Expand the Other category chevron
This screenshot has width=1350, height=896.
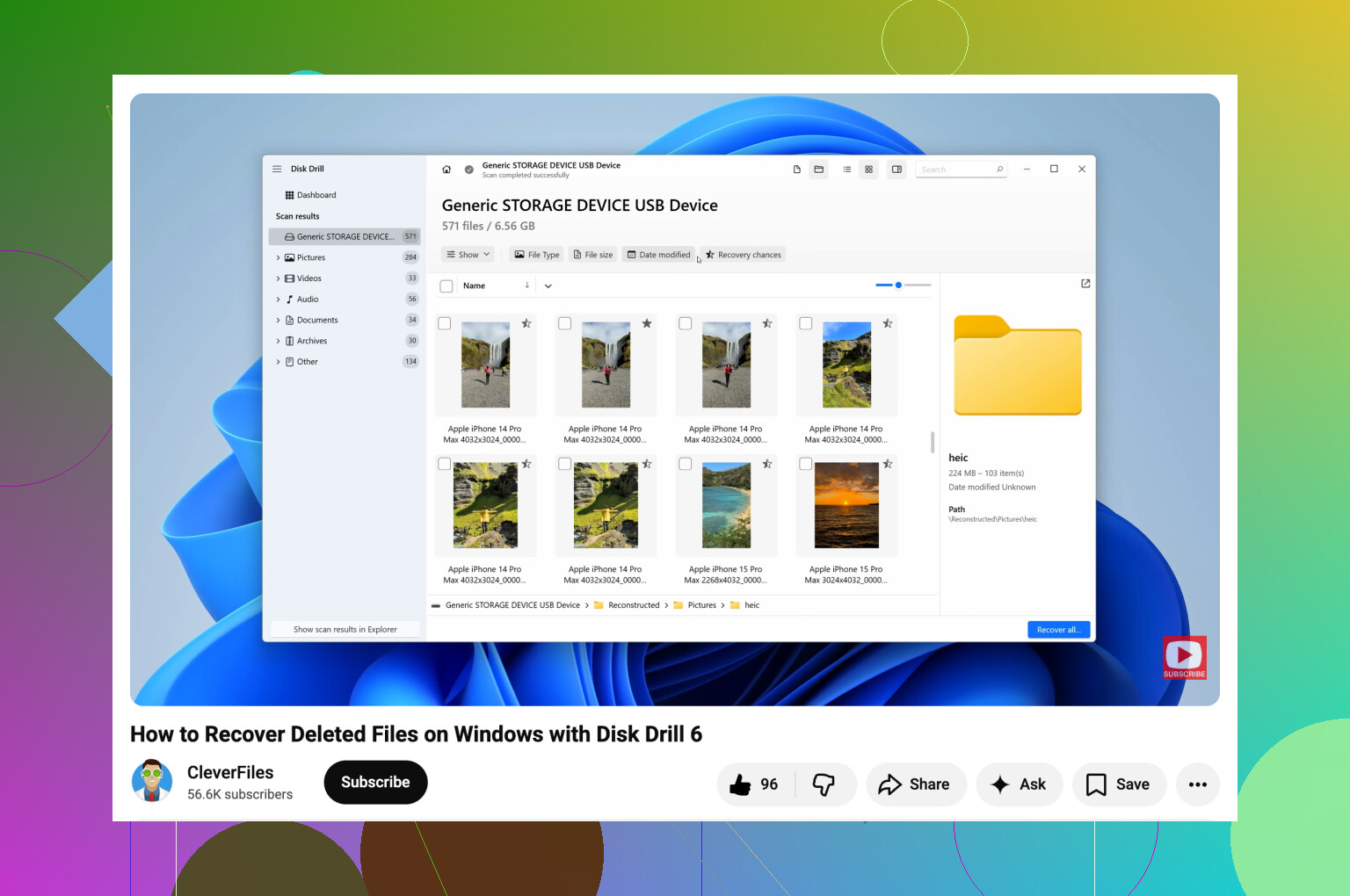pyautogui.click(x=279, y=362)
